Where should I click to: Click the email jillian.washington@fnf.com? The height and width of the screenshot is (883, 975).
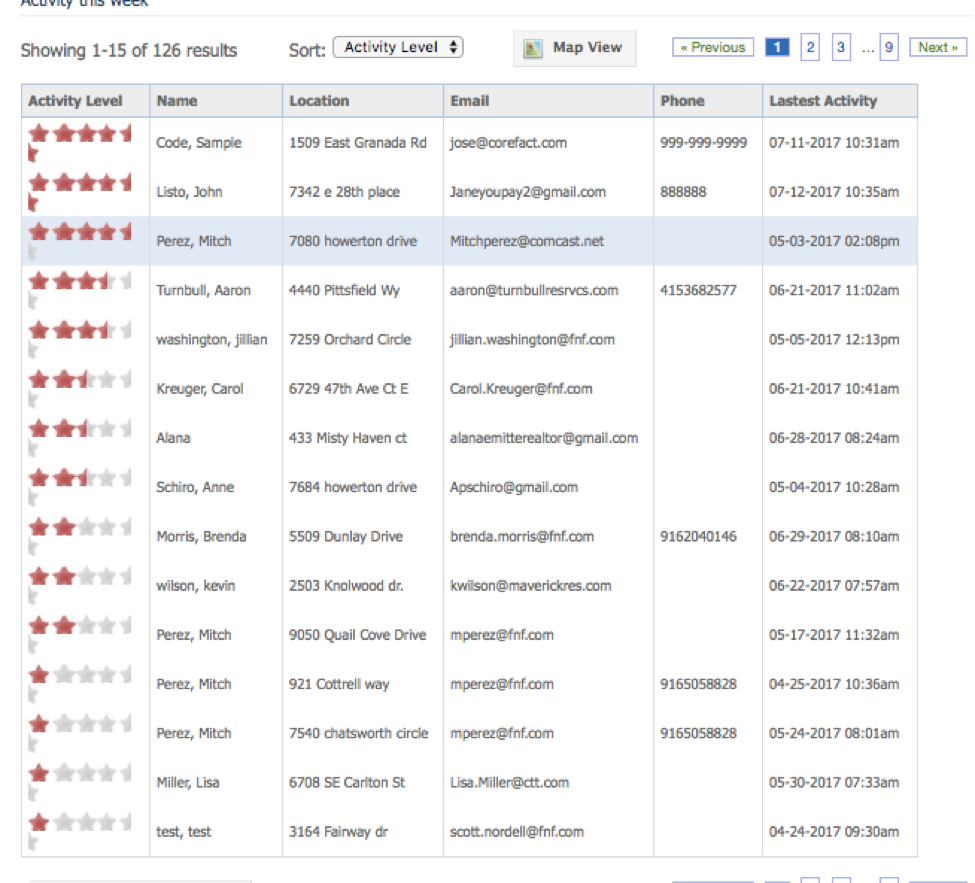[532, 340]
